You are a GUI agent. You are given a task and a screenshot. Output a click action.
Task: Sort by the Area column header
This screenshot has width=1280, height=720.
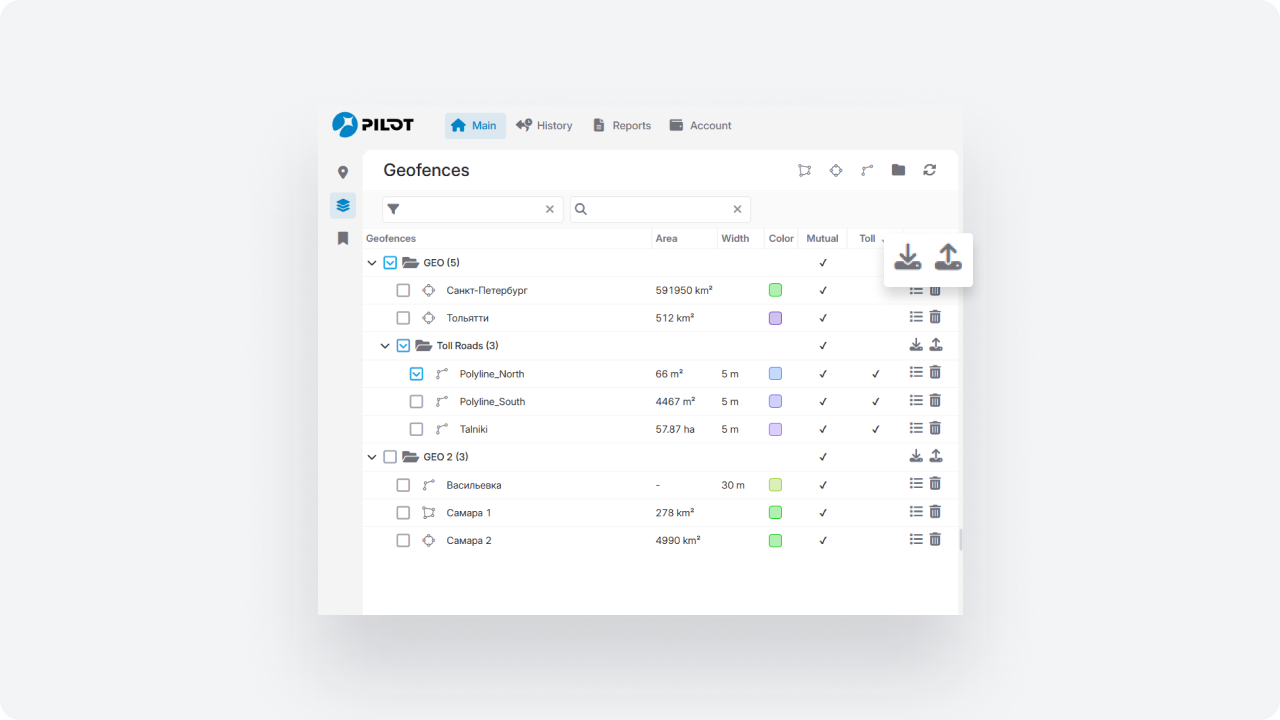click(x=666, y=239)
